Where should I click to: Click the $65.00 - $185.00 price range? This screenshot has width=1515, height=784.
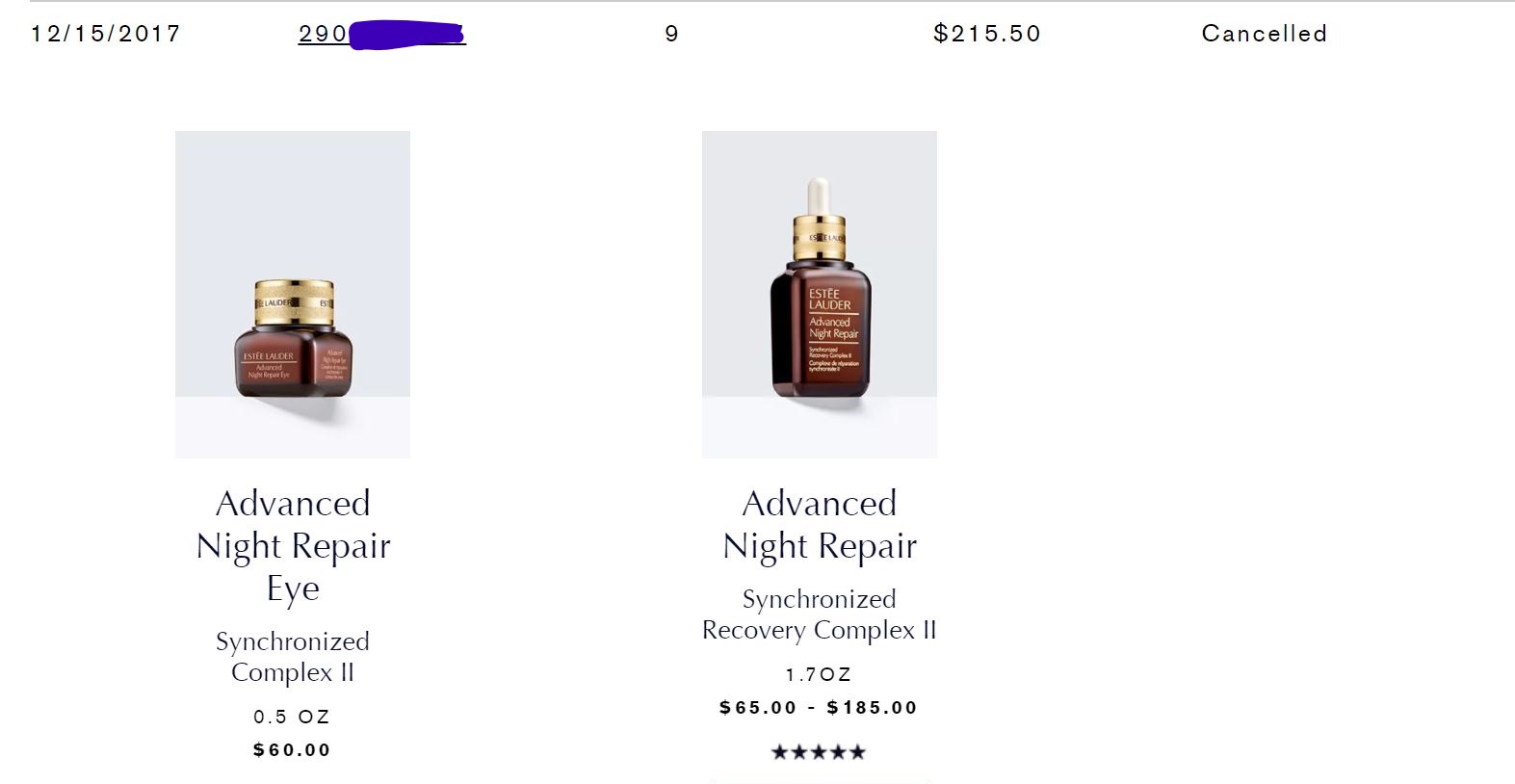point(819,708)
